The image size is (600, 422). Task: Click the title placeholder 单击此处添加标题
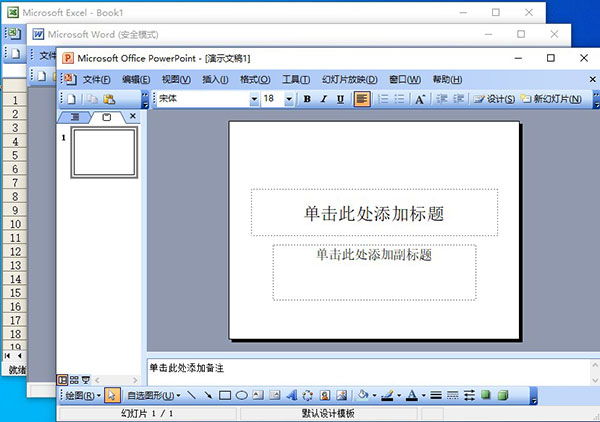[374, 213]
